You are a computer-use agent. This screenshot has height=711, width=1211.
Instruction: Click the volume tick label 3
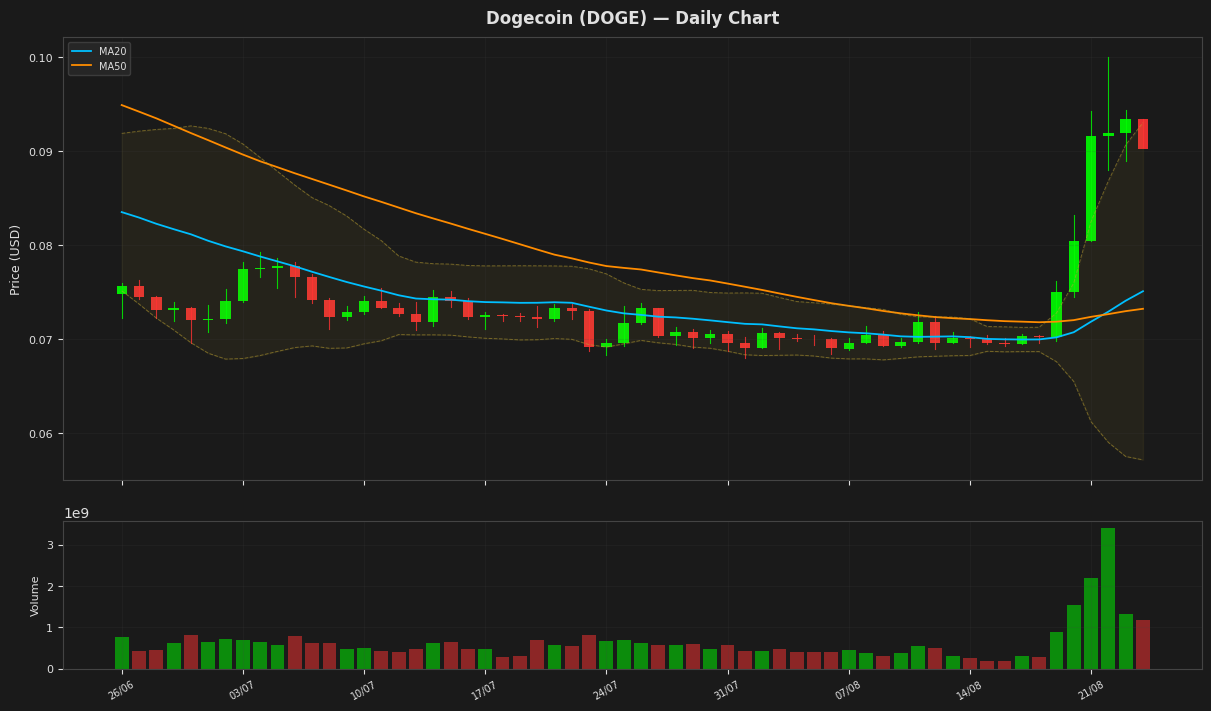(52, 545)
